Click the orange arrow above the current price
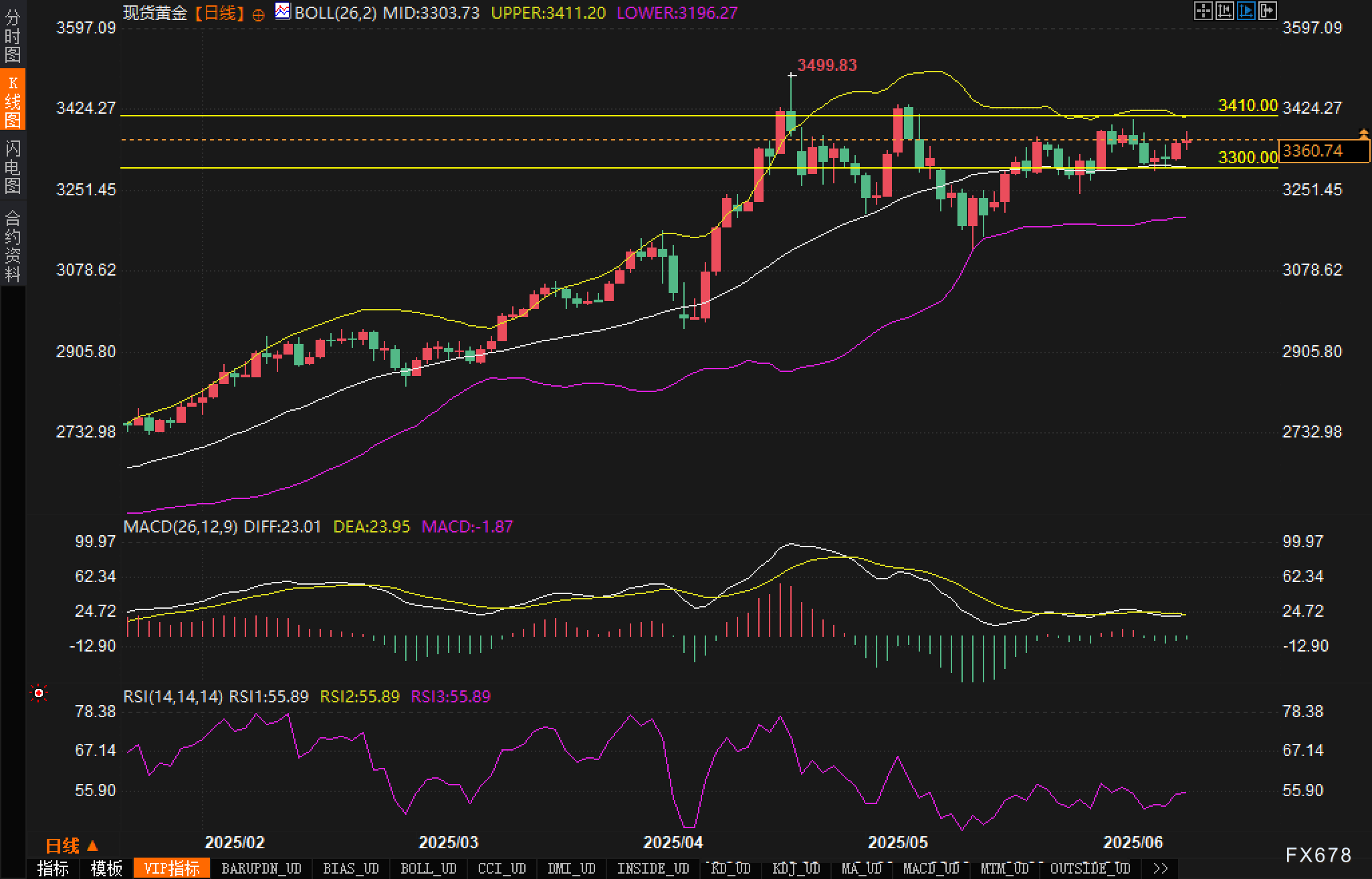 coord(1363,134)
